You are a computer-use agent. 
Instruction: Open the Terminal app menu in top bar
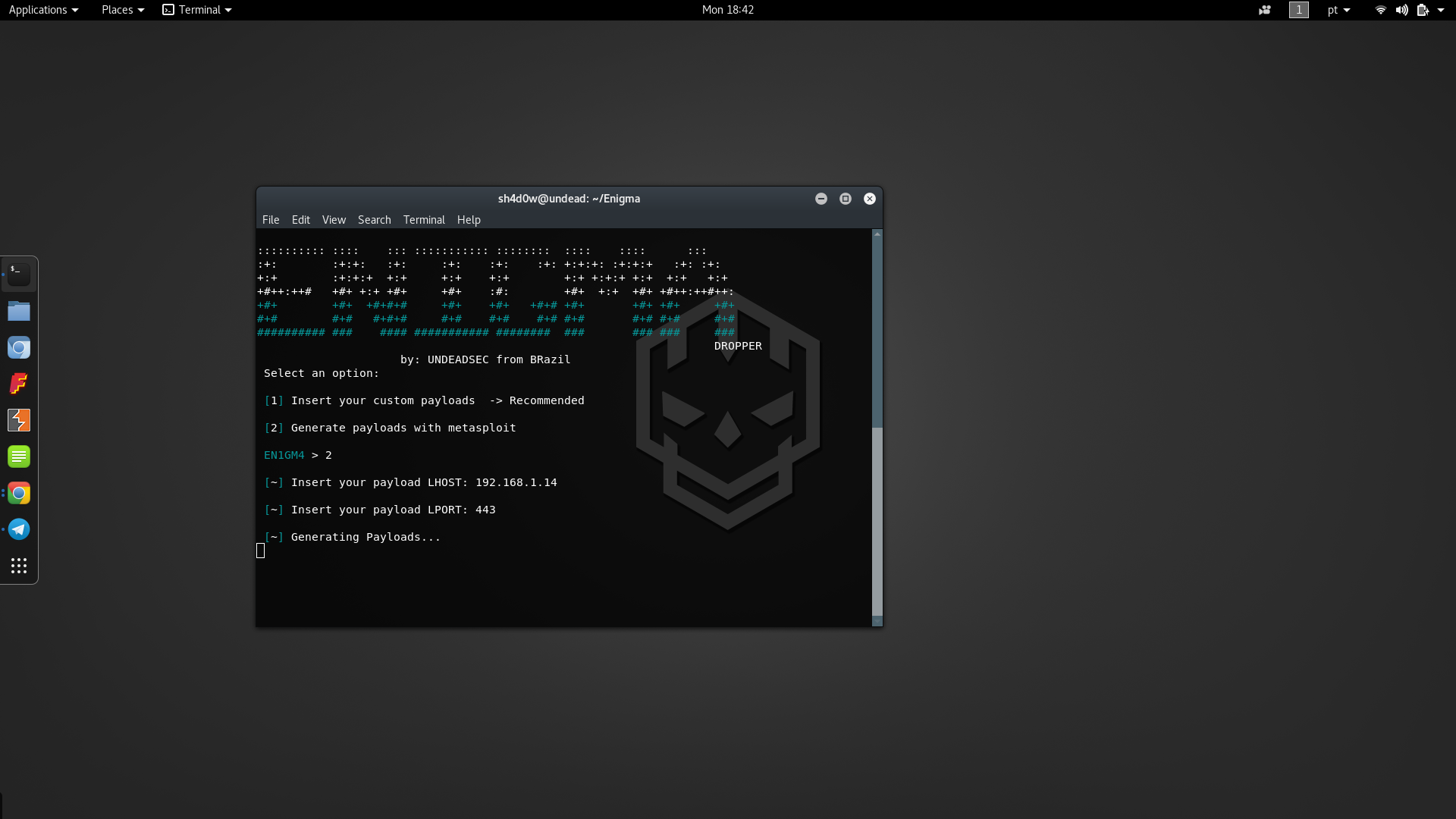pos(197,10)
